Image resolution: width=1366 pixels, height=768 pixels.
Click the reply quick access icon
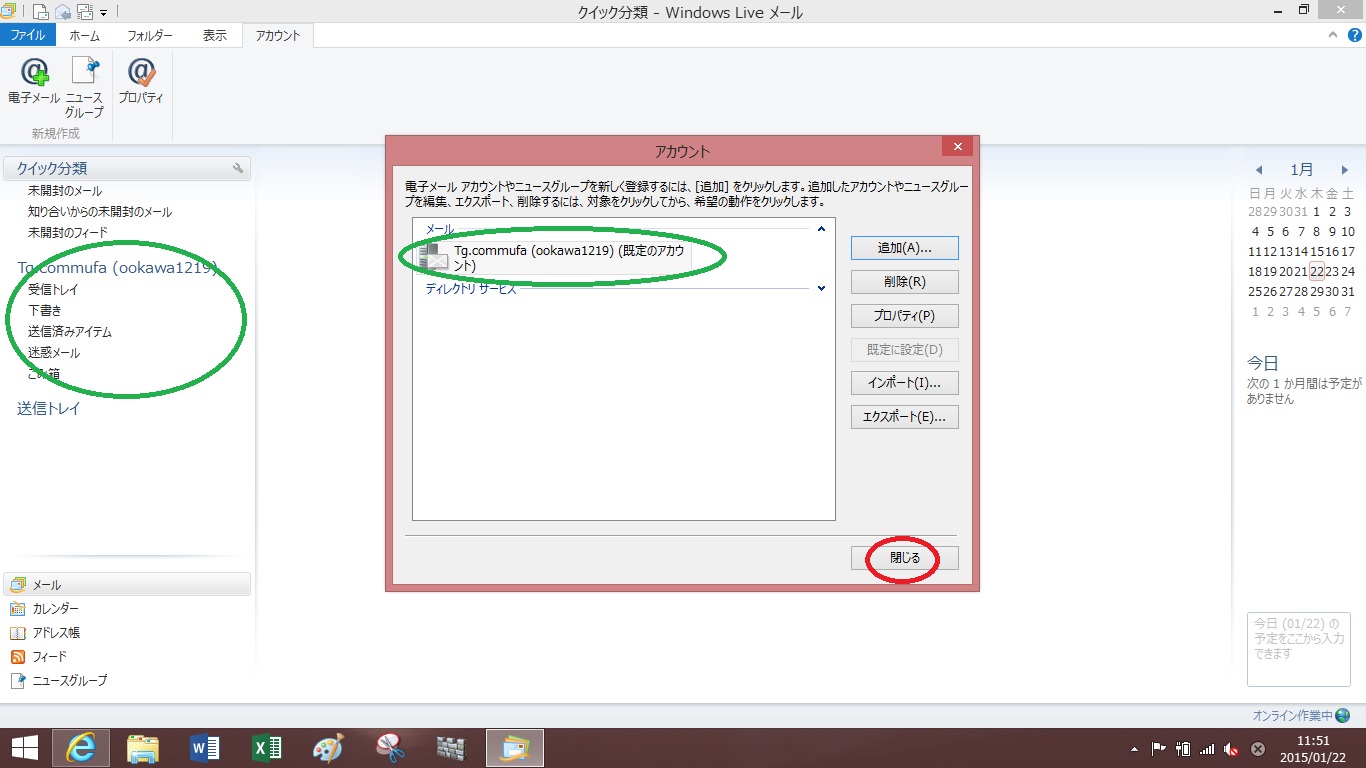pos(63,12)
